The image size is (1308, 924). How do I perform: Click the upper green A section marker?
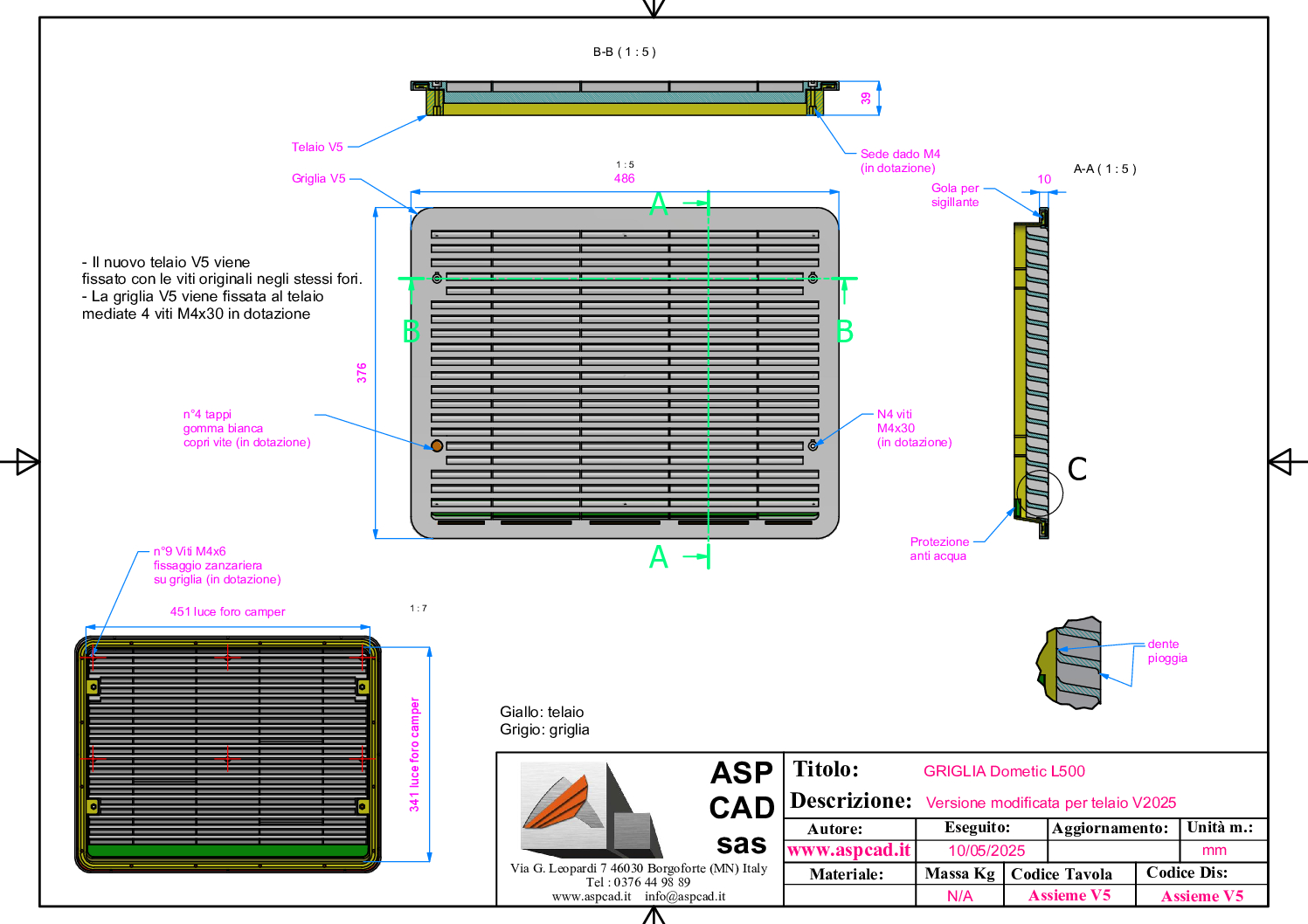pos(659,204)
